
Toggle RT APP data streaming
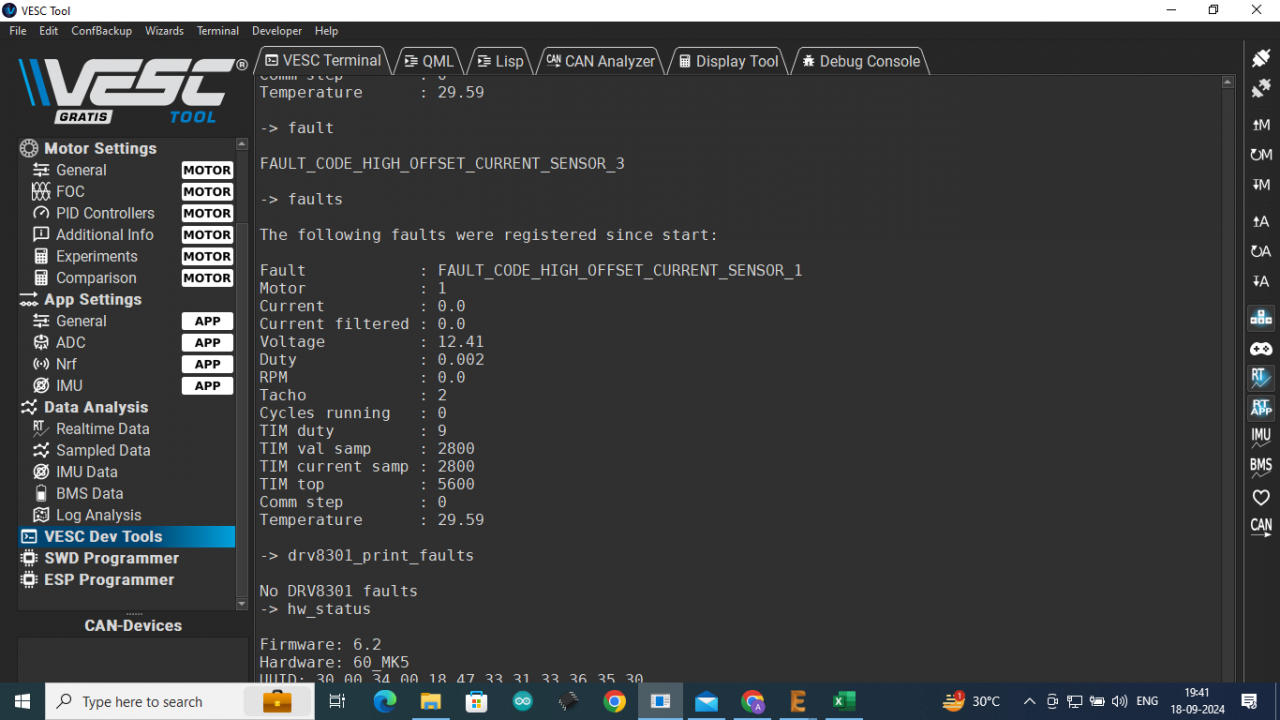tap(1260, 407)
